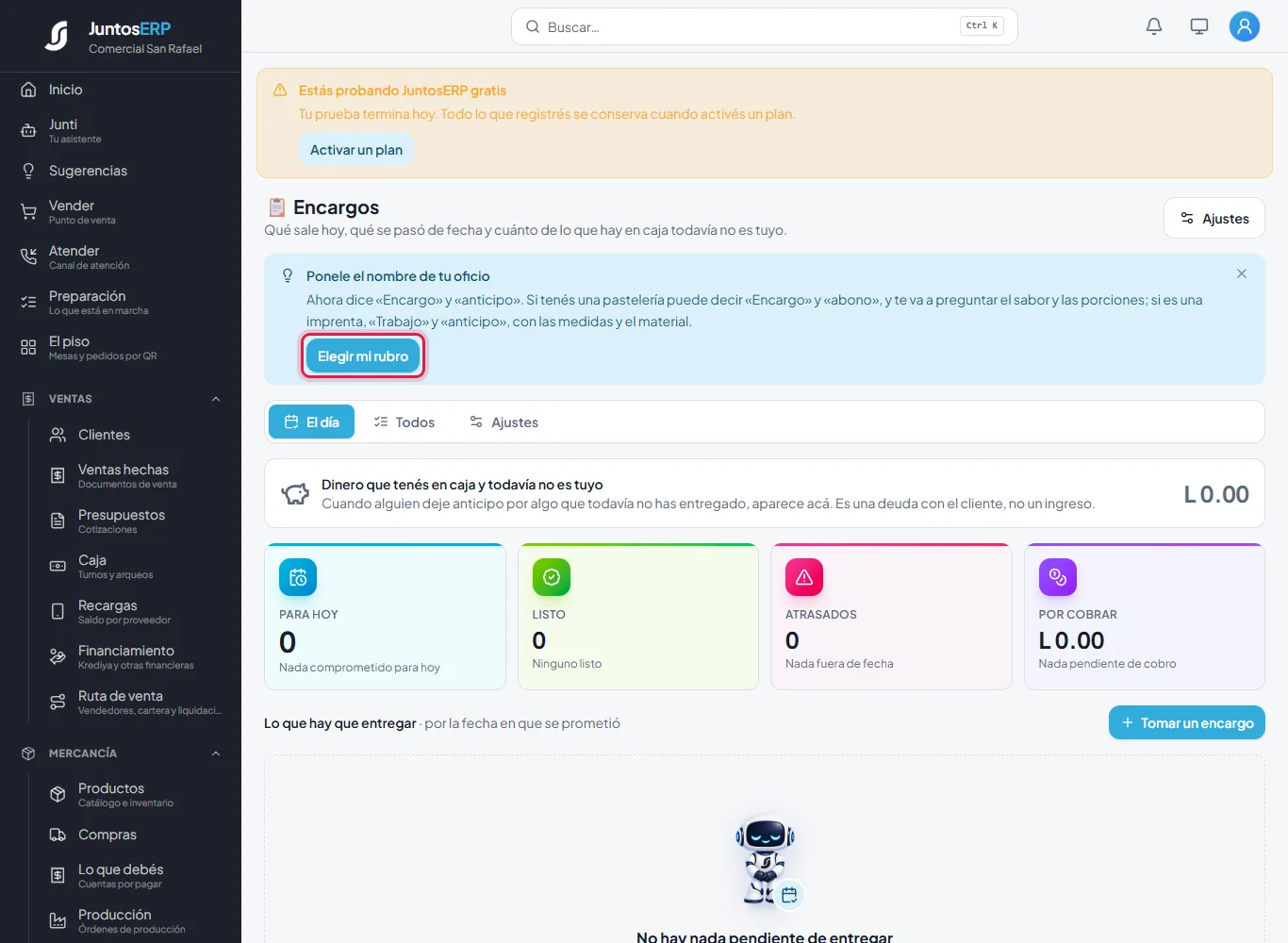Focus the Buscar search field
Image resolution: width=1288 pixels, height=943 pixels.
click(x=765, y=26)
